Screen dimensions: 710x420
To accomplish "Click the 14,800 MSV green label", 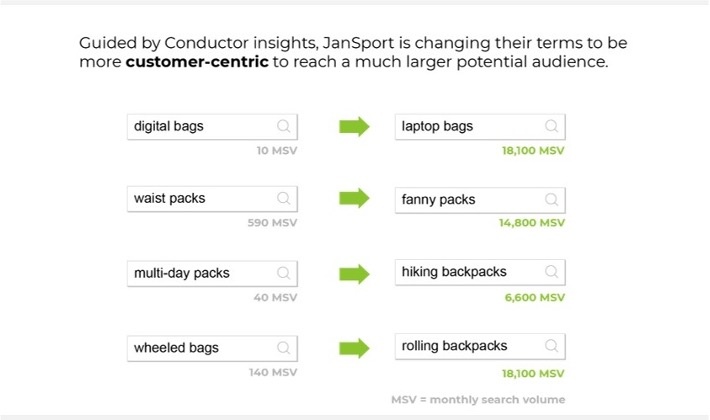I will click(x=532, y=224).
